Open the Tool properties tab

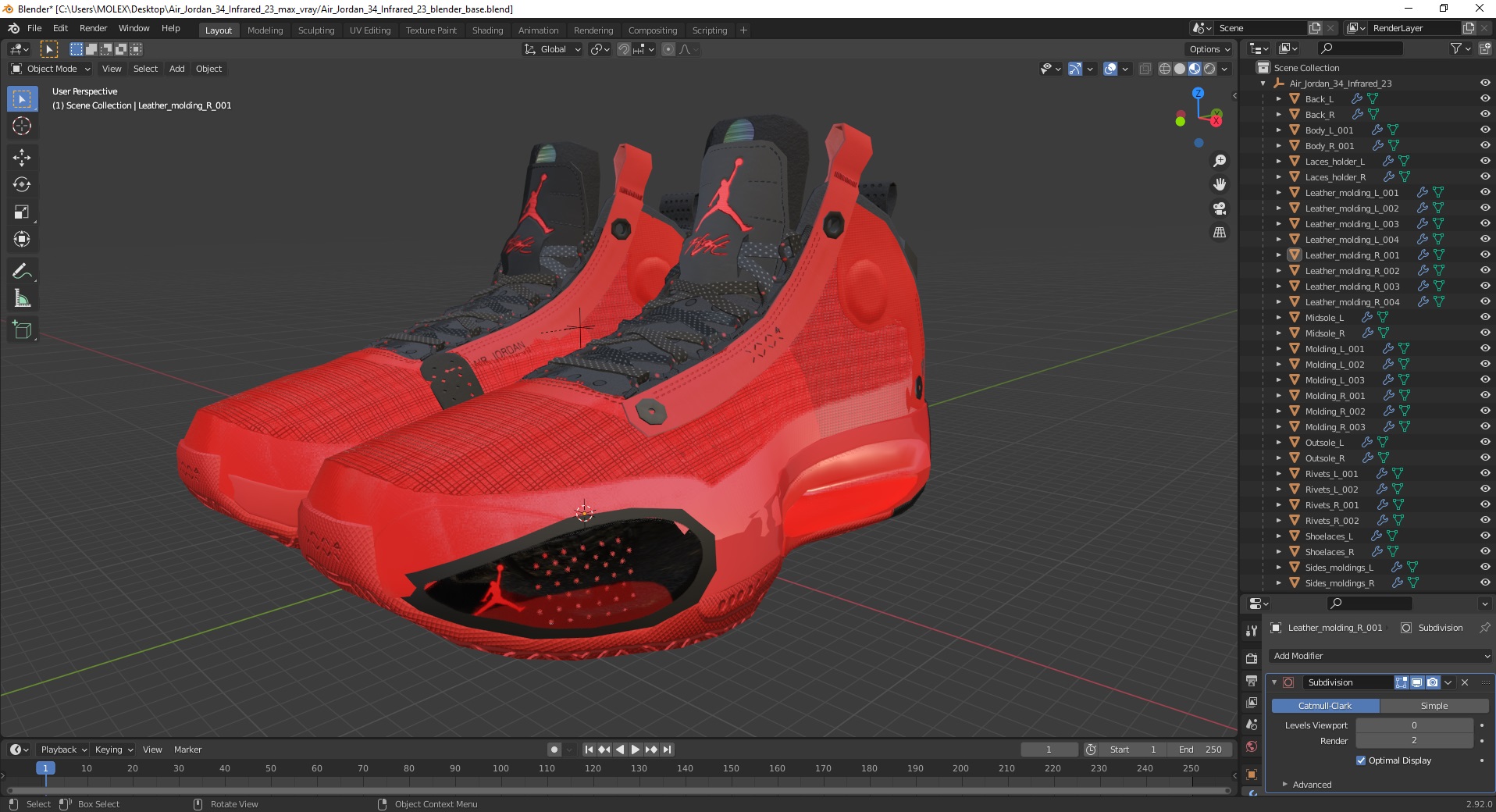click(1252, 630)
